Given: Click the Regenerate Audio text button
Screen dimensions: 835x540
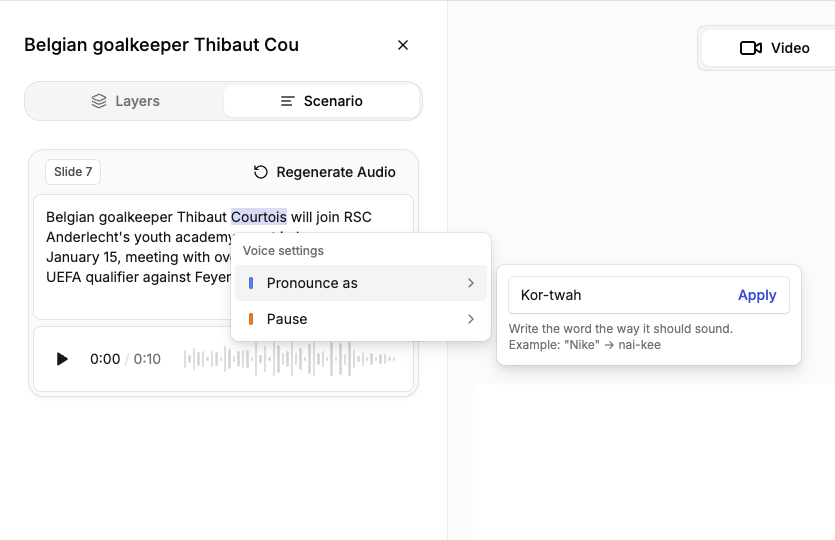Looking at the screenshot, I should 336,172.
